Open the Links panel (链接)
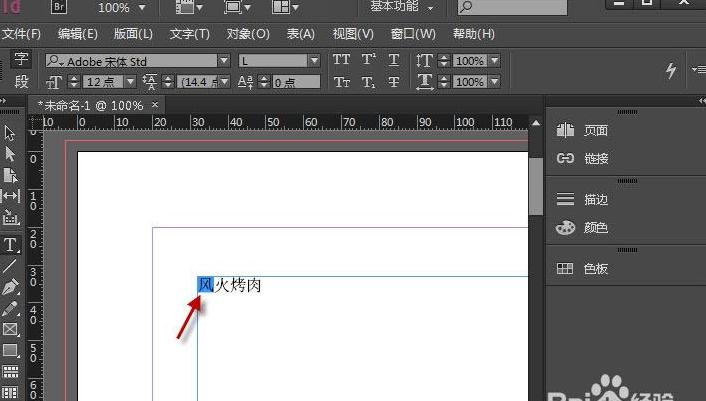Viewport: 706px width, 401px height. click(583, 158)
